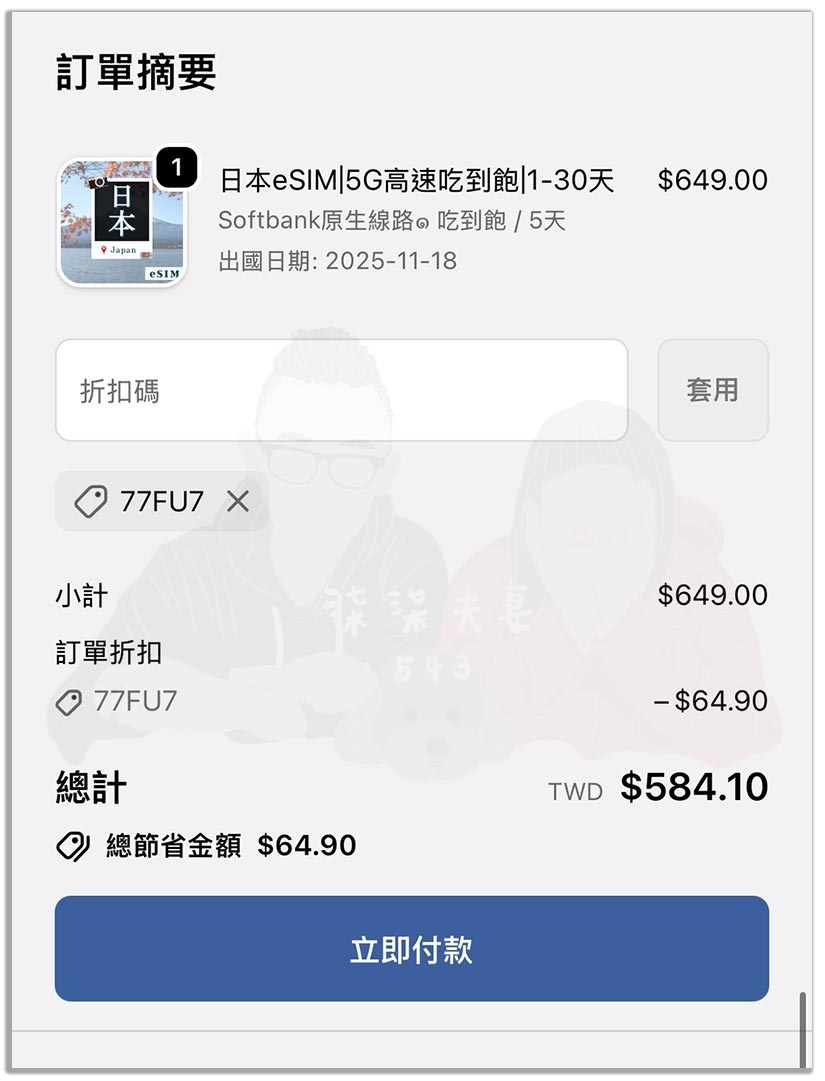Screen dimensions: 825x1081
Task: Apply discount with the 套用 button
Action: [713, 390]
